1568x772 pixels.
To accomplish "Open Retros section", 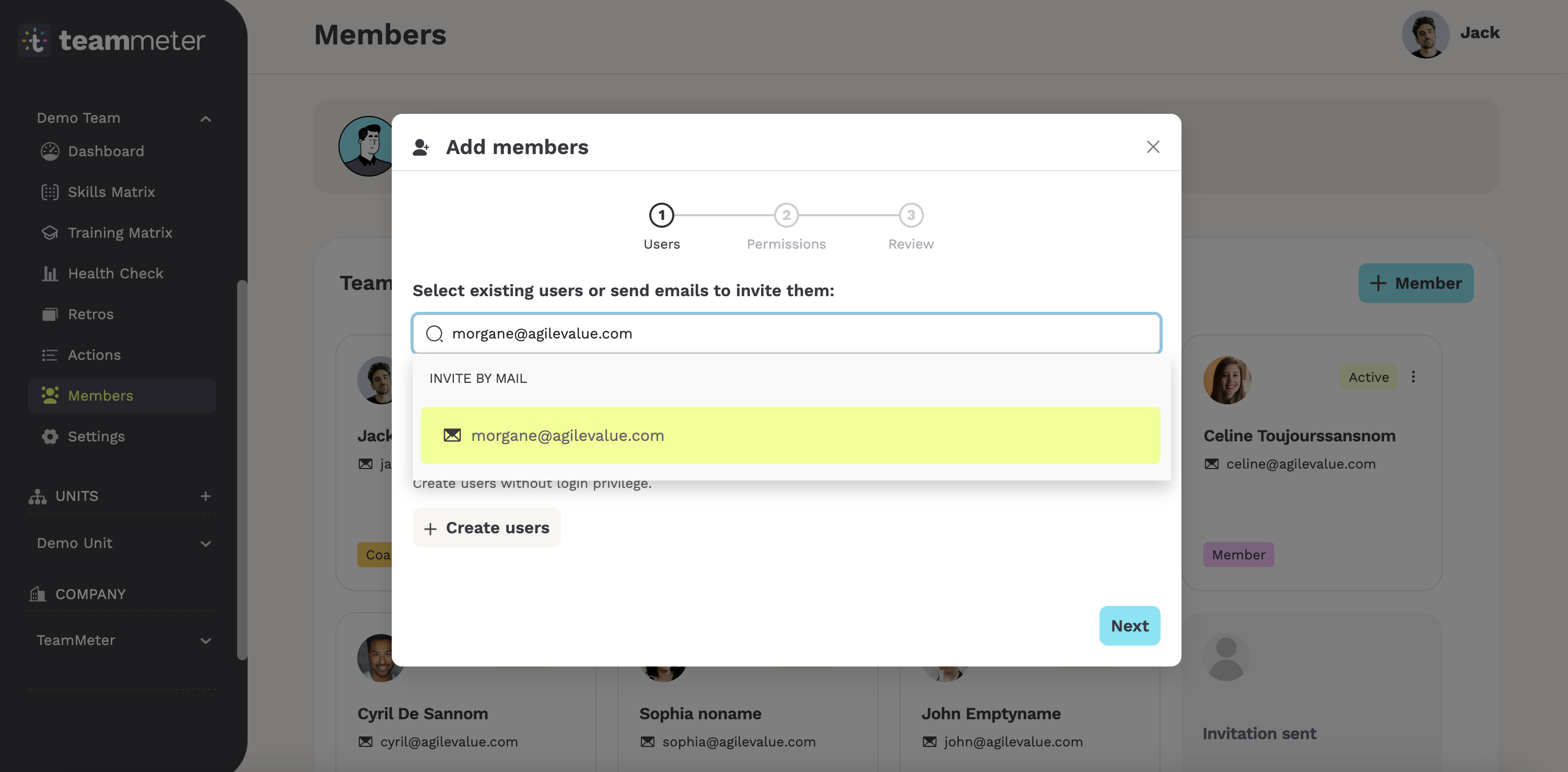I will [x=91, y=314].
